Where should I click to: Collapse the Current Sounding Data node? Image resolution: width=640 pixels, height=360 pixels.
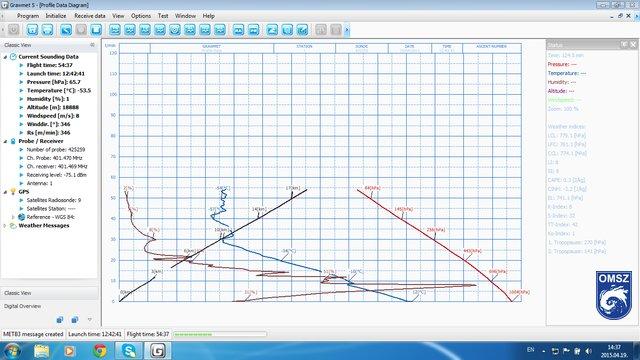tap(5, 57)
